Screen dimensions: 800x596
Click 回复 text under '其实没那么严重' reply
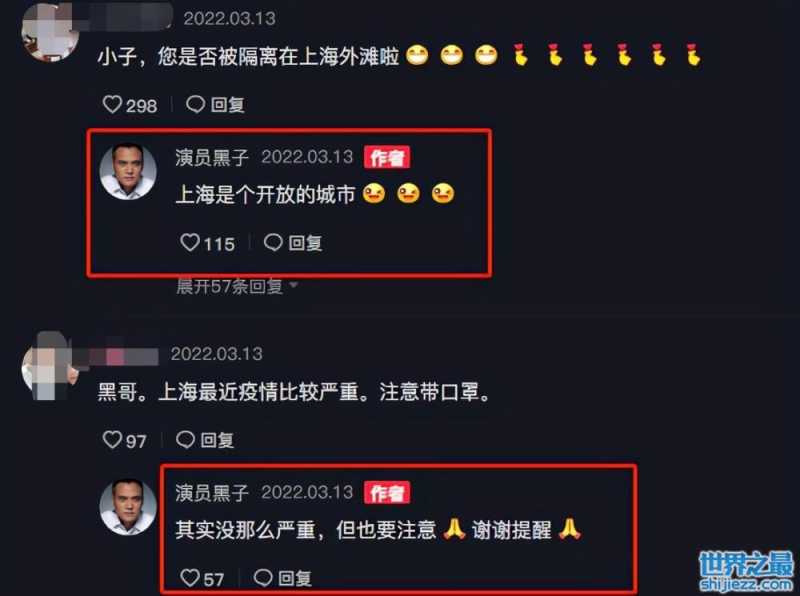click(295, 578)
